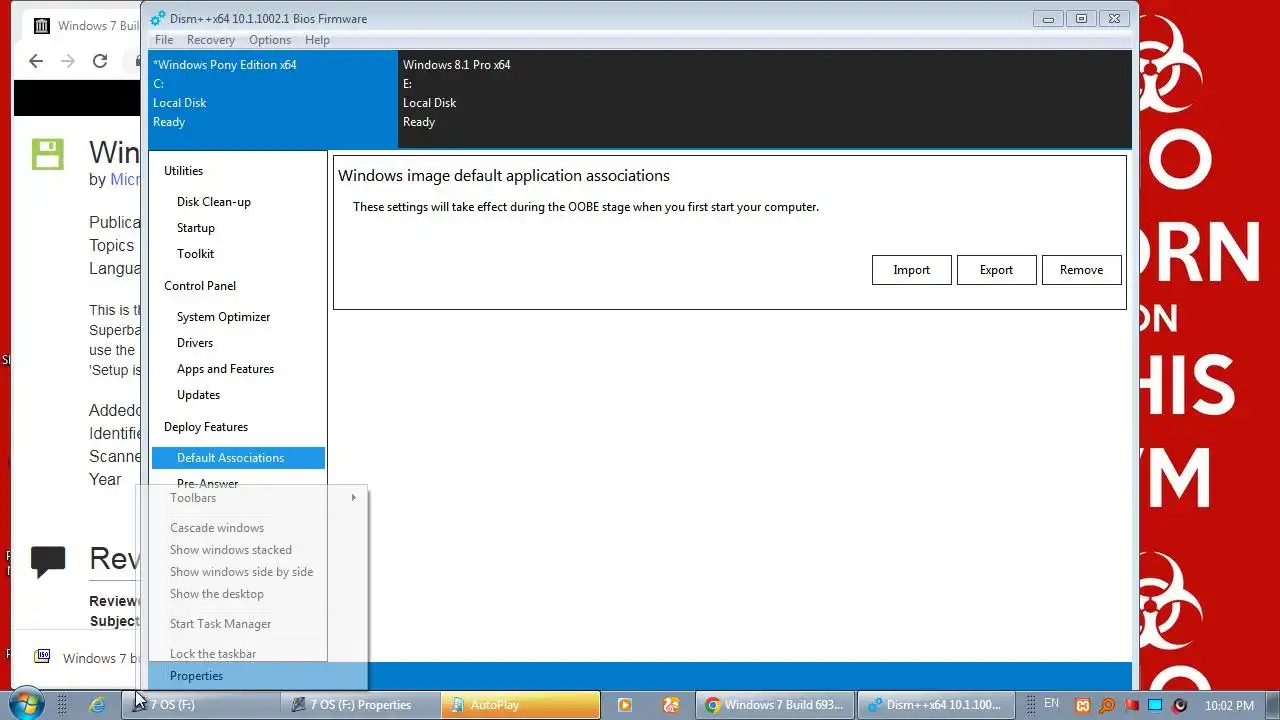Click the speech bubble Reviews icon in Chrome
Viewport: 1280px width, 720px height.
tap(48, 561)
